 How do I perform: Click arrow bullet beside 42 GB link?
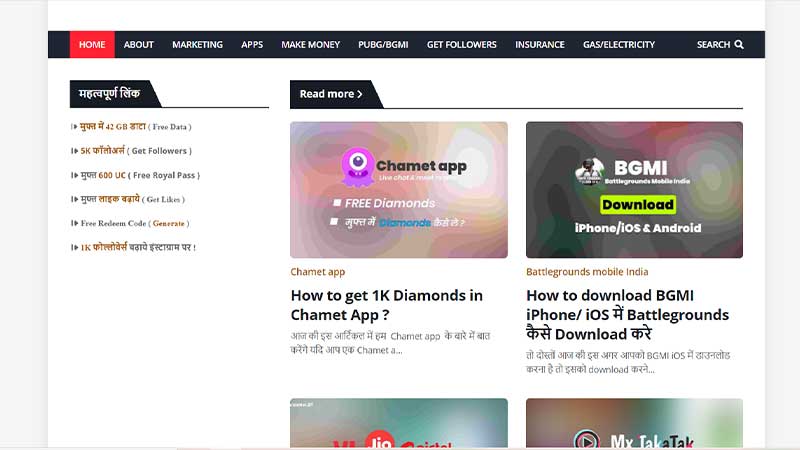[x=74, y=127]
